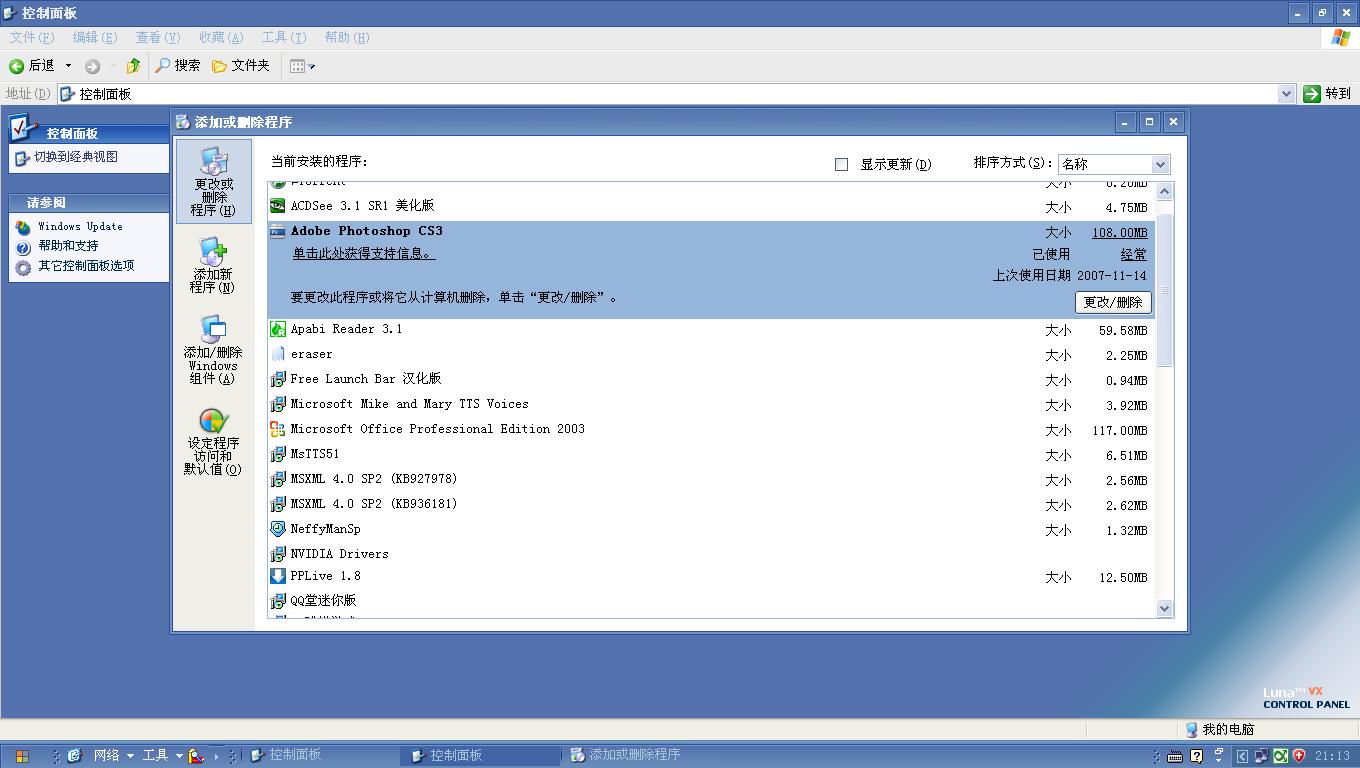Open the 帮助和支持 link text
The width and height of the screenshot is (1360, 768).
69,246
